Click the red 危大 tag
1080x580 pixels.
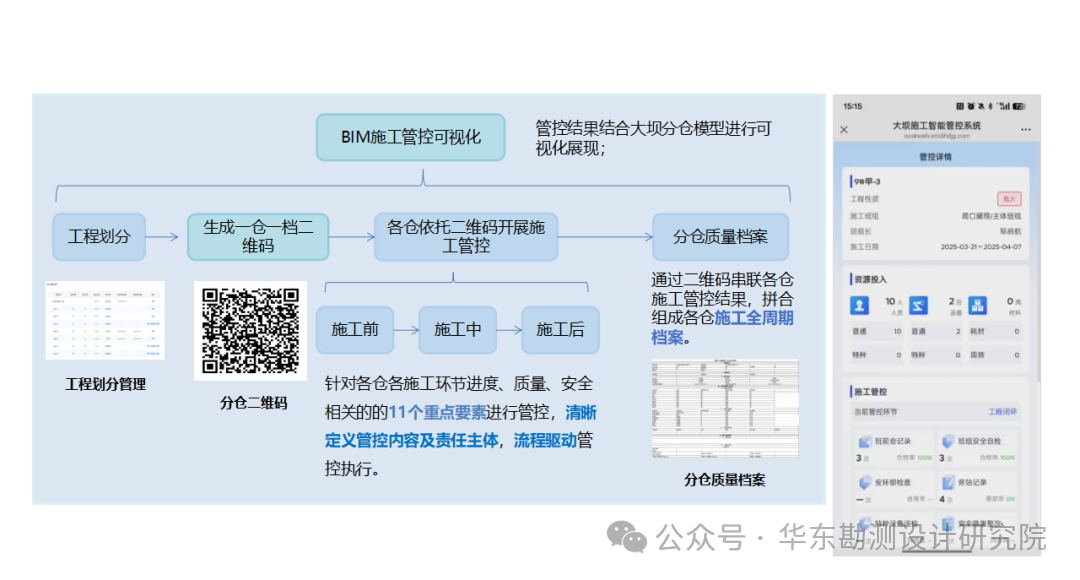click(x=1009, y=199)
